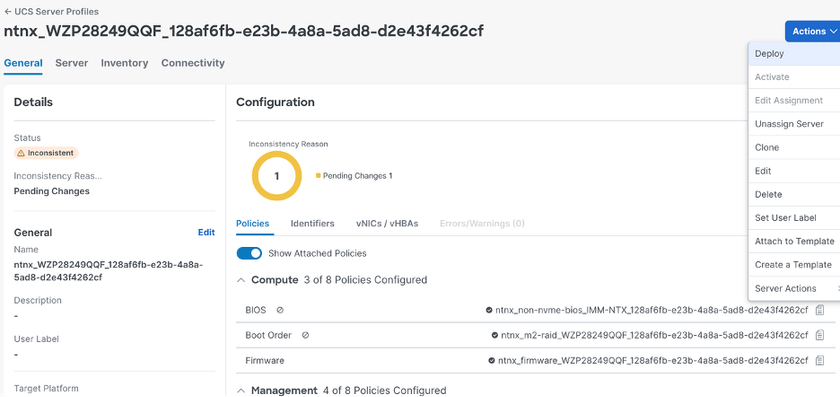The width and height of the screenshot is (840, 397).
Task: Click the warning icon in status badge
Action: [x=21, y=153]
